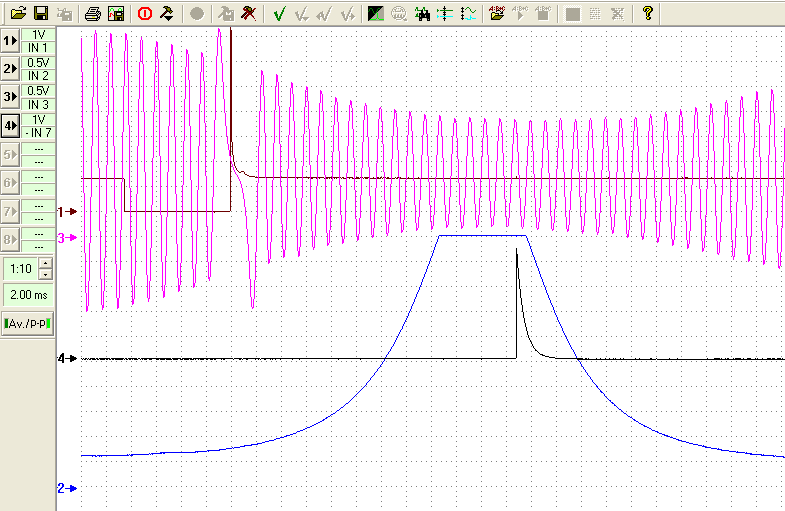Toggle channel 1 button
Image resolution: width=785 pixels, height=511 pixels.
pos(10,41)
